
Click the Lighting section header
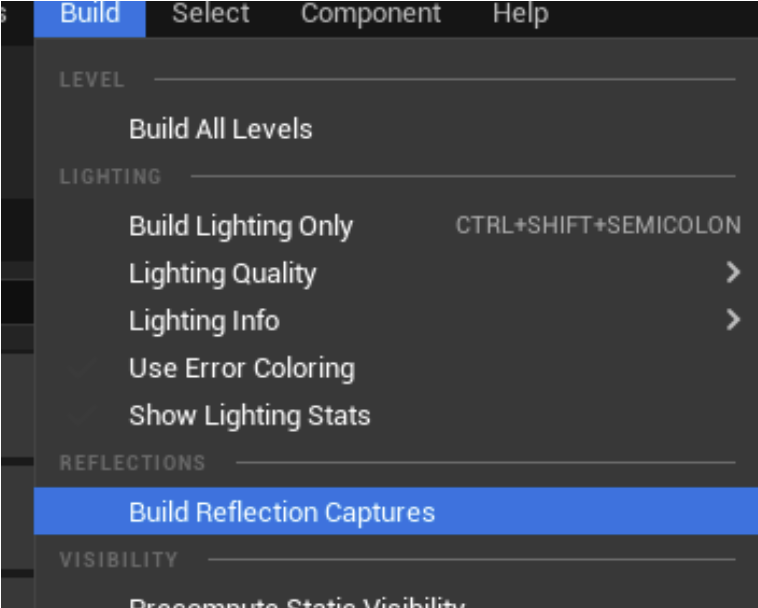[110, 177]
